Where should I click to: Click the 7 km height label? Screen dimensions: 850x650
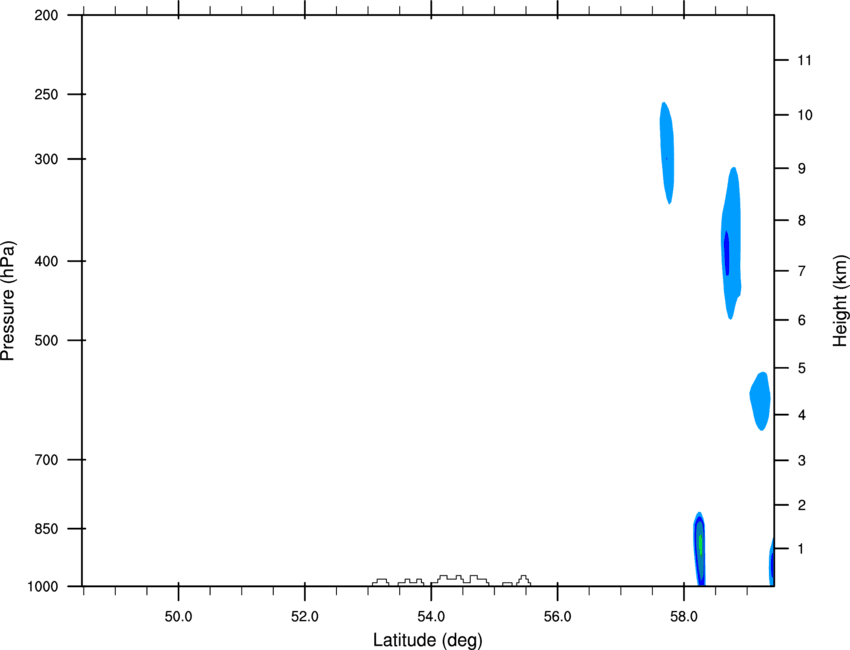coord(802,271)
